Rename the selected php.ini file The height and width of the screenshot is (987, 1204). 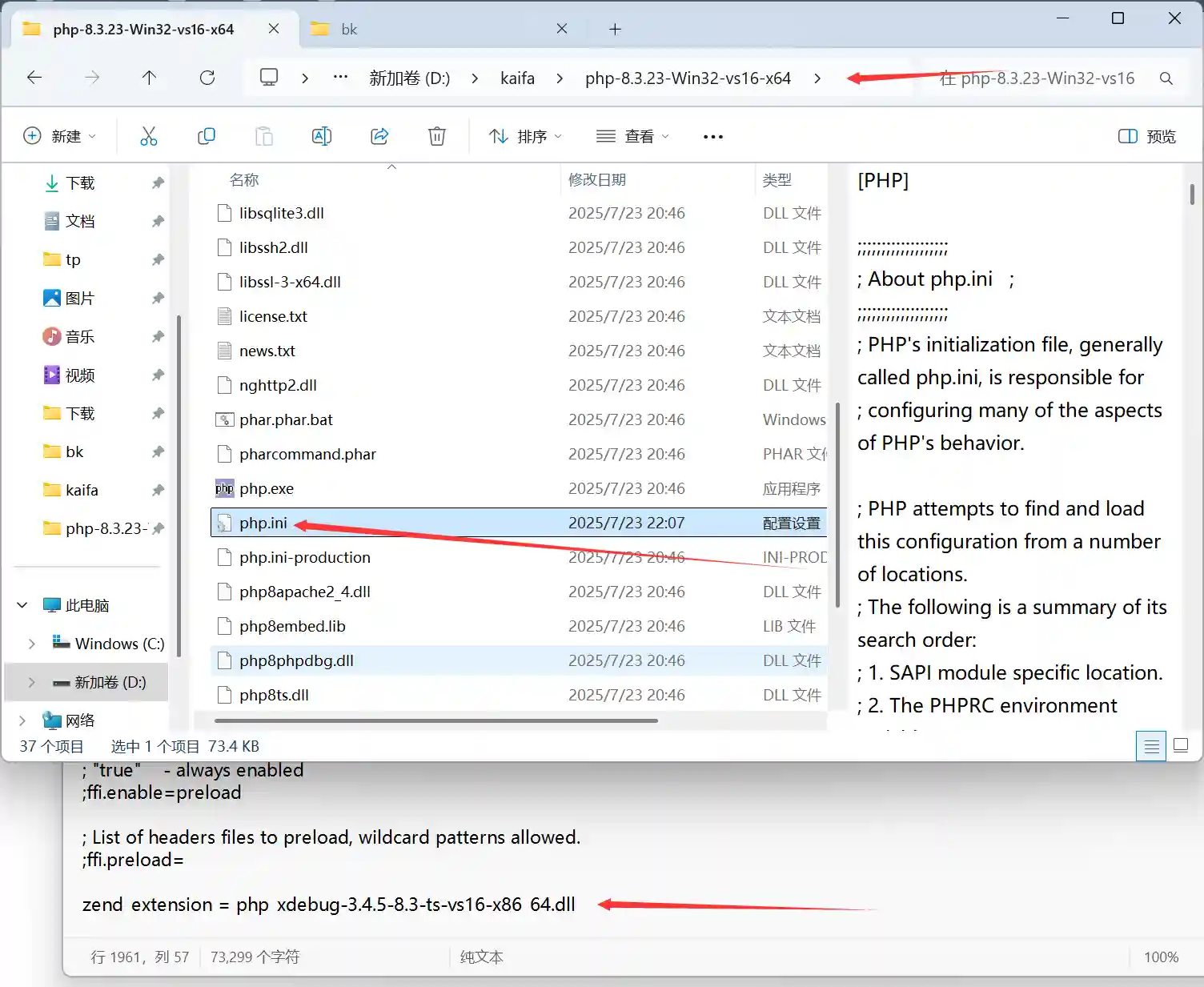(322, 135)
